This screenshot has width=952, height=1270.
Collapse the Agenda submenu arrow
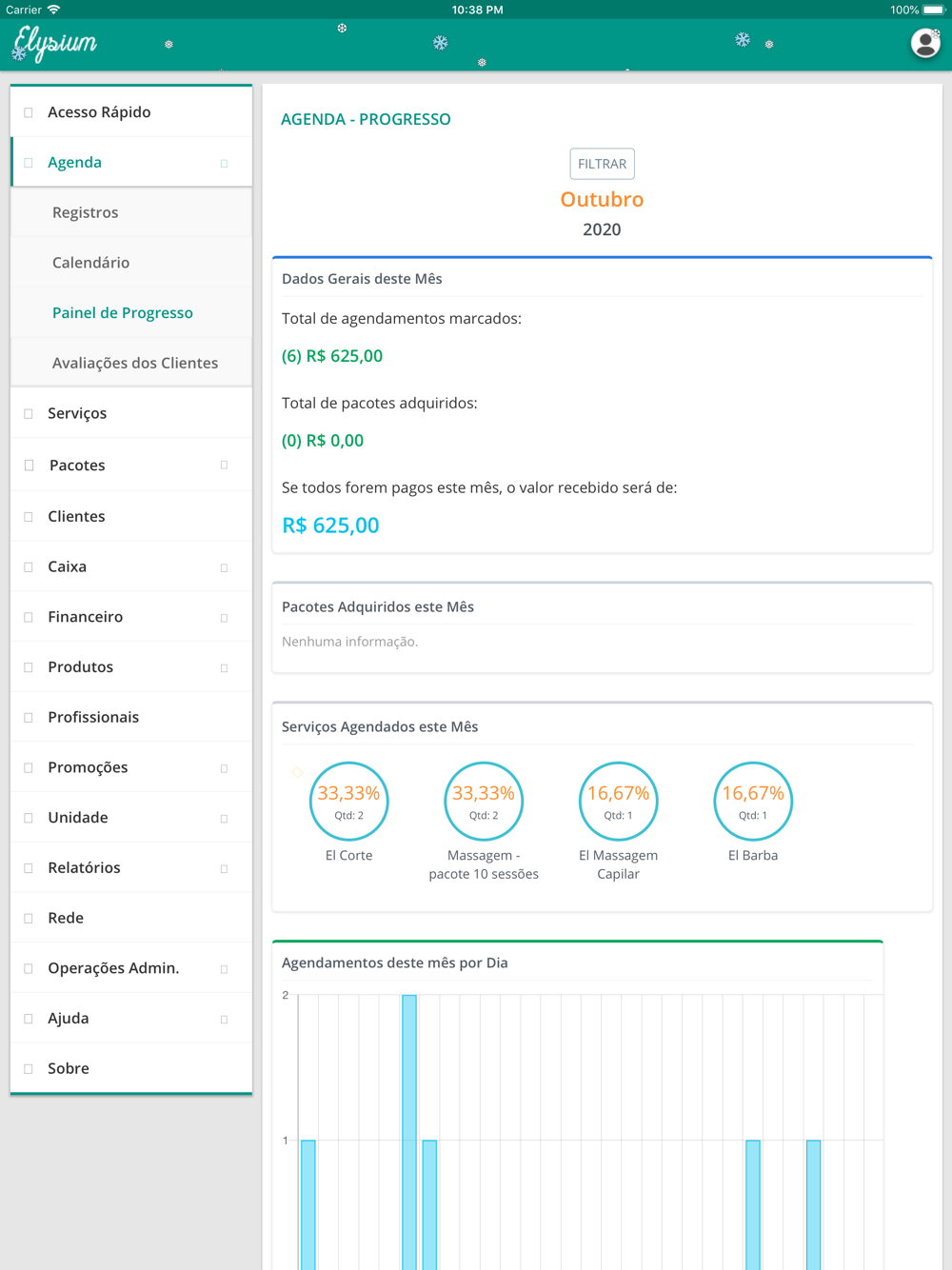tap(225, 164)
